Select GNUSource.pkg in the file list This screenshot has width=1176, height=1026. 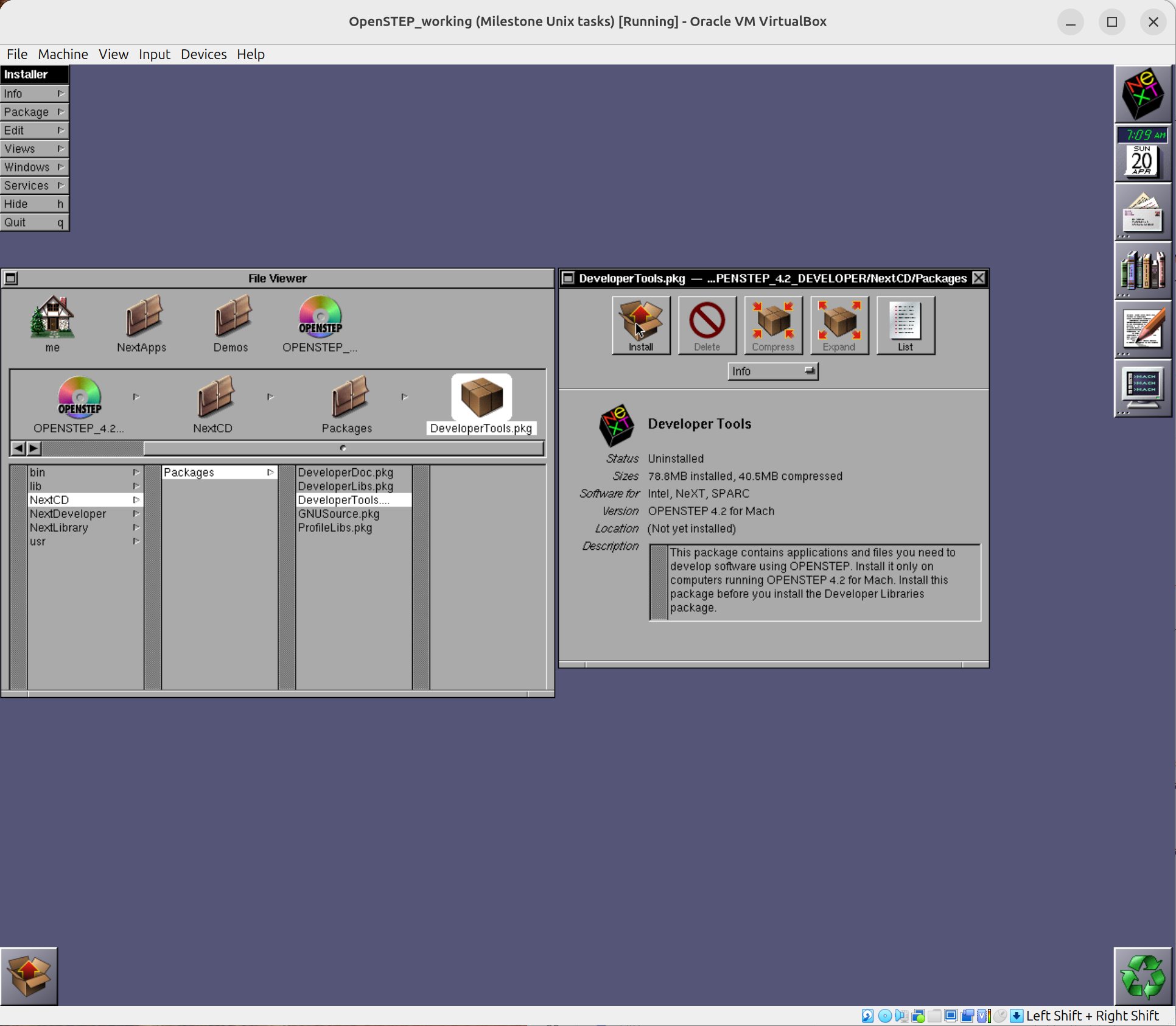[x=338, y=514]
